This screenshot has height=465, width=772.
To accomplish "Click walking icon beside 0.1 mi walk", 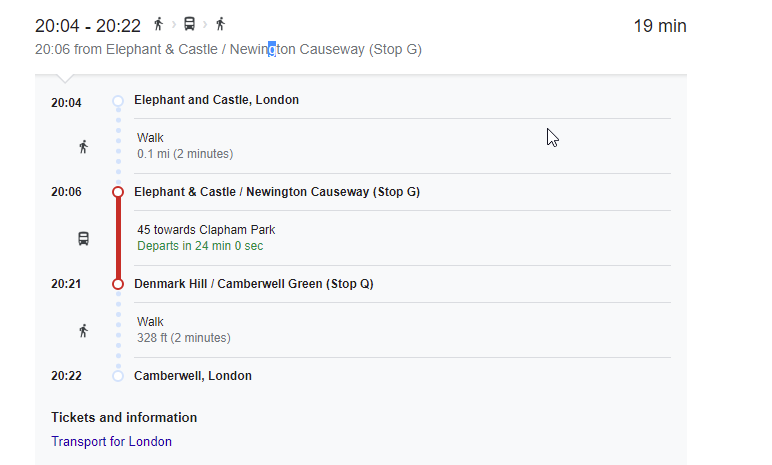I will (x=84, y=147).
